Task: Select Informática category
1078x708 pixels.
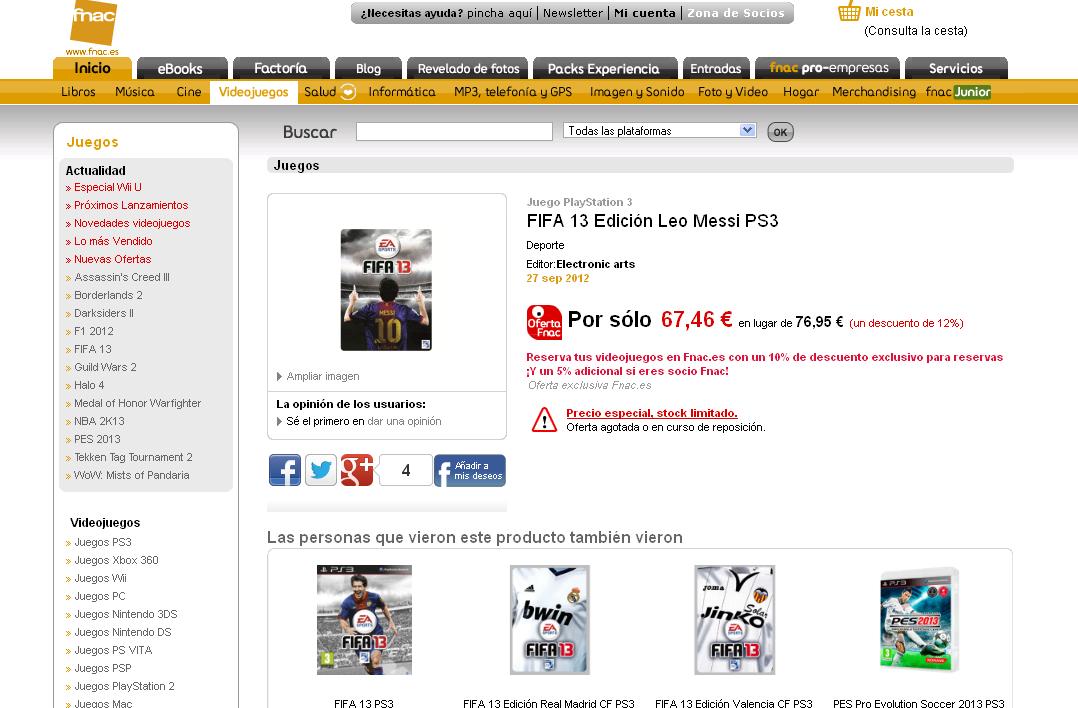Action: coord(402,92)
